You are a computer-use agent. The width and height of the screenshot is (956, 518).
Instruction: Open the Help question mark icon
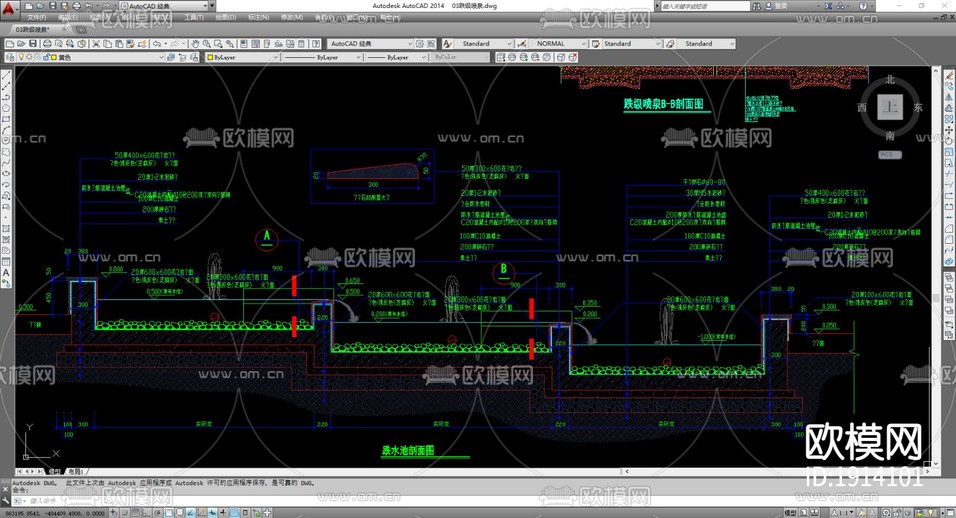863,5
